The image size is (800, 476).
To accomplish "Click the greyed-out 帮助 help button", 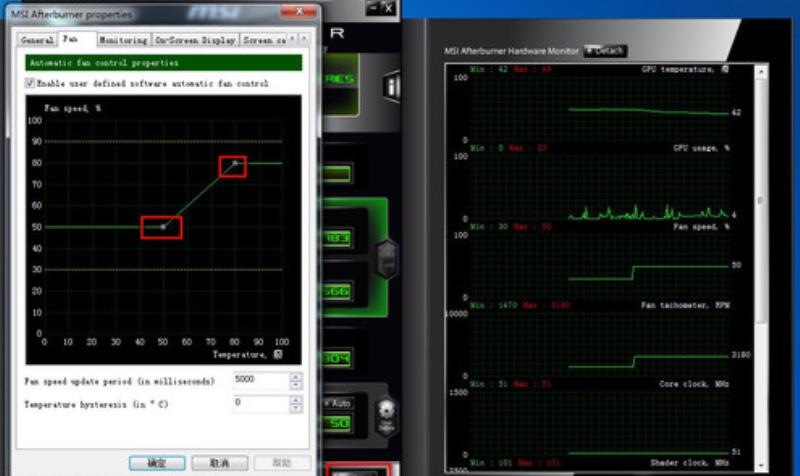I will [282, 463].
